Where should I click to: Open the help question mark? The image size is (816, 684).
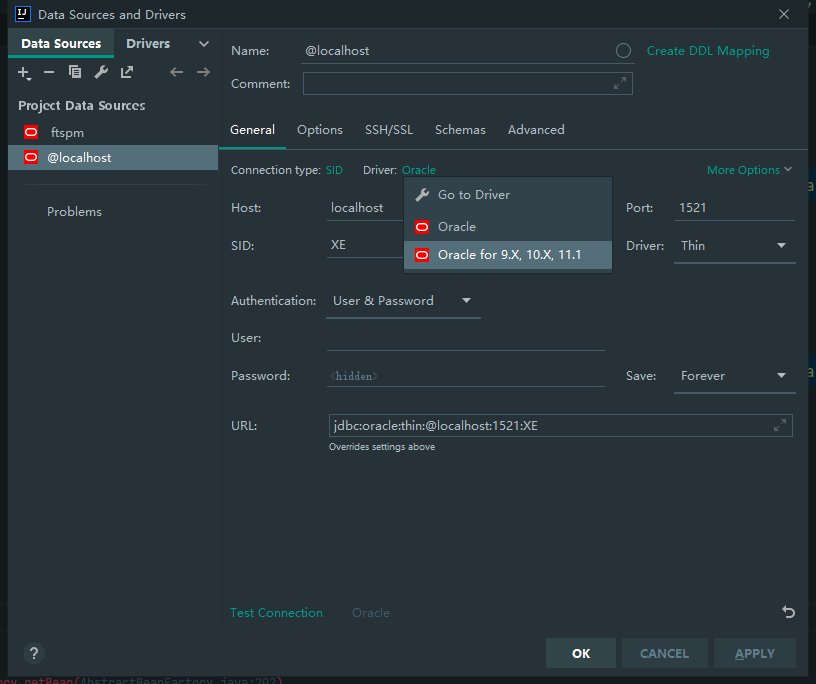34,653
